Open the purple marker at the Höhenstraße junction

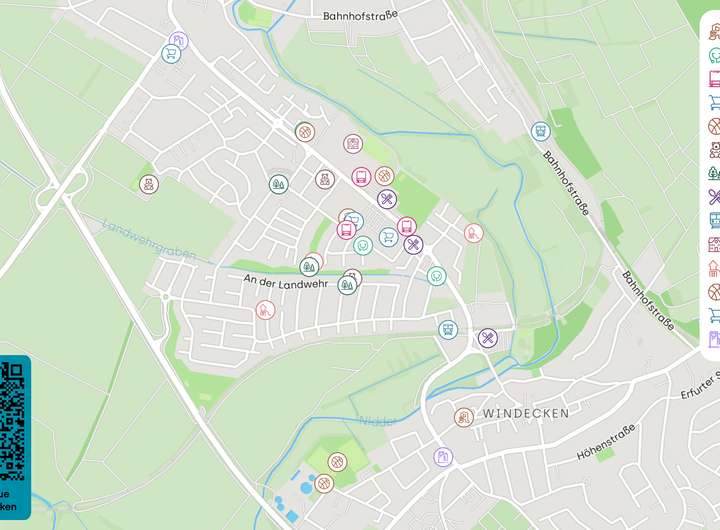coord(443,457)
